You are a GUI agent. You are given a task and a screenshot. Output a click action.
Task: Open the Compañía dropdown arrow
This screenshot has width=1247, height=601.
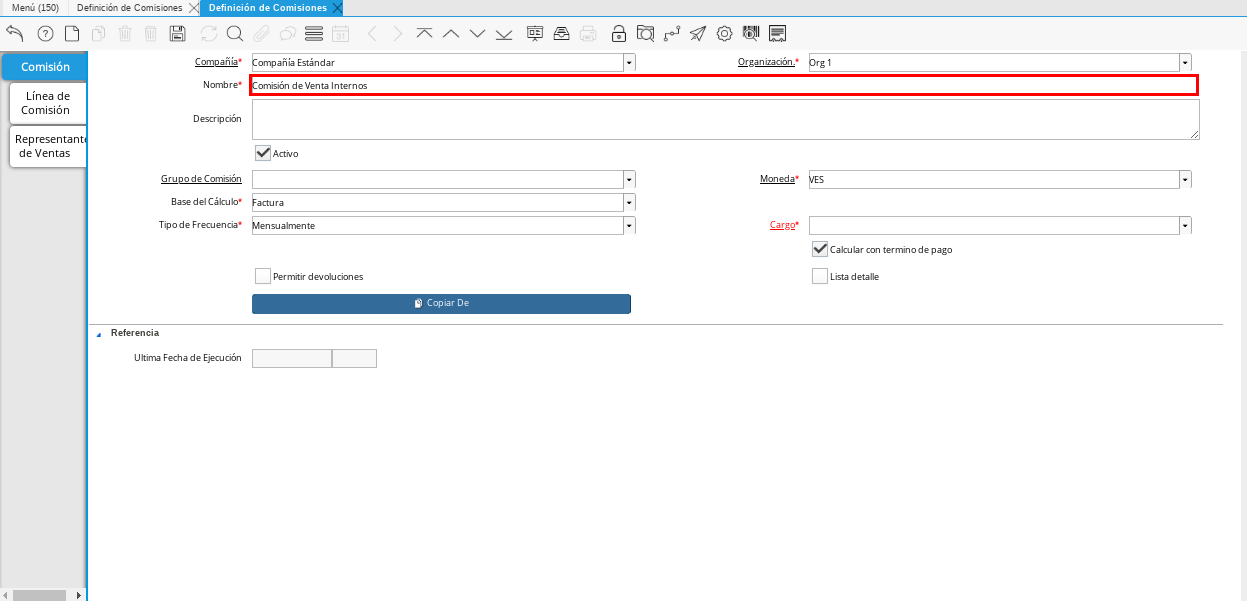(629, 62)
